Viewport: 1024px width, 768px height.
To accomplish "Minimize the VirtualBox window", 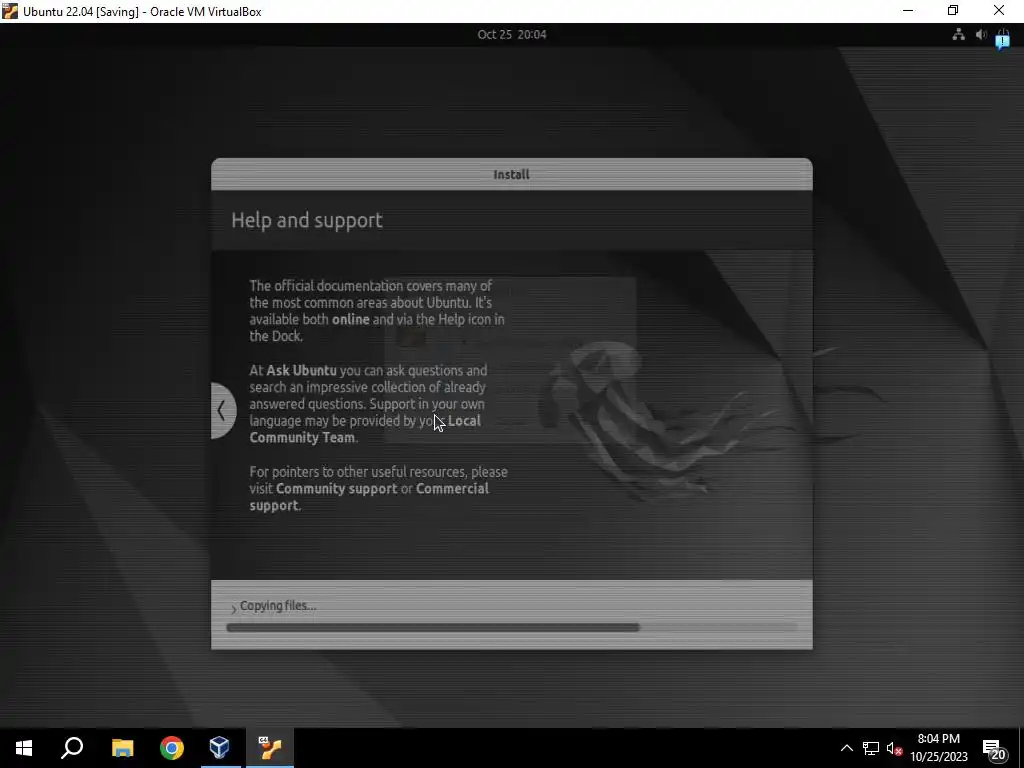I will tap(908, 10).
